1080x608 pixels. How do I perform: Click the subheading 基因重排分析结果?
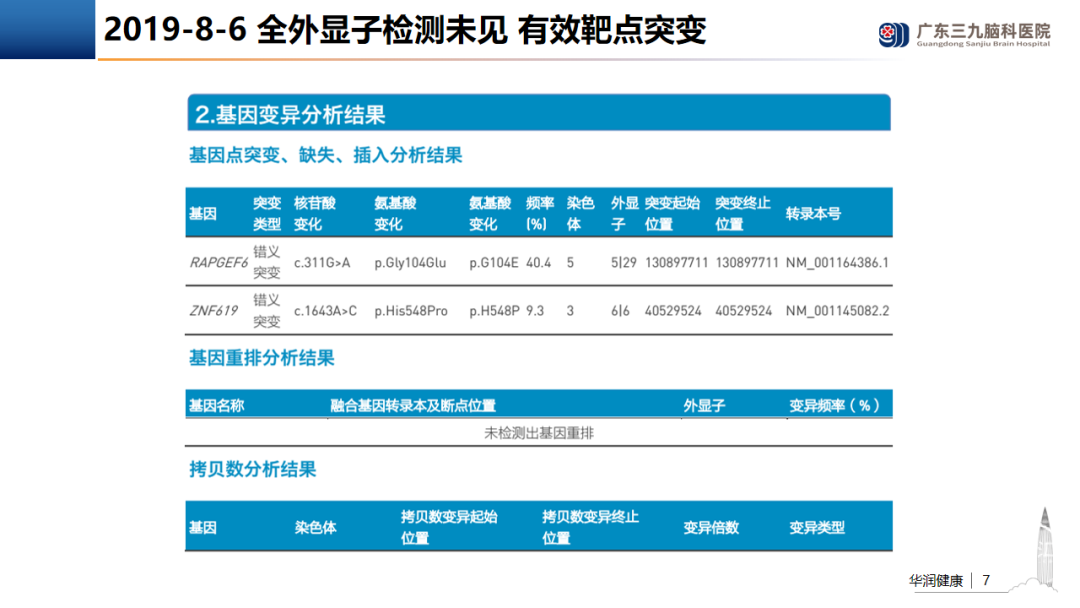tap(262, 357)
